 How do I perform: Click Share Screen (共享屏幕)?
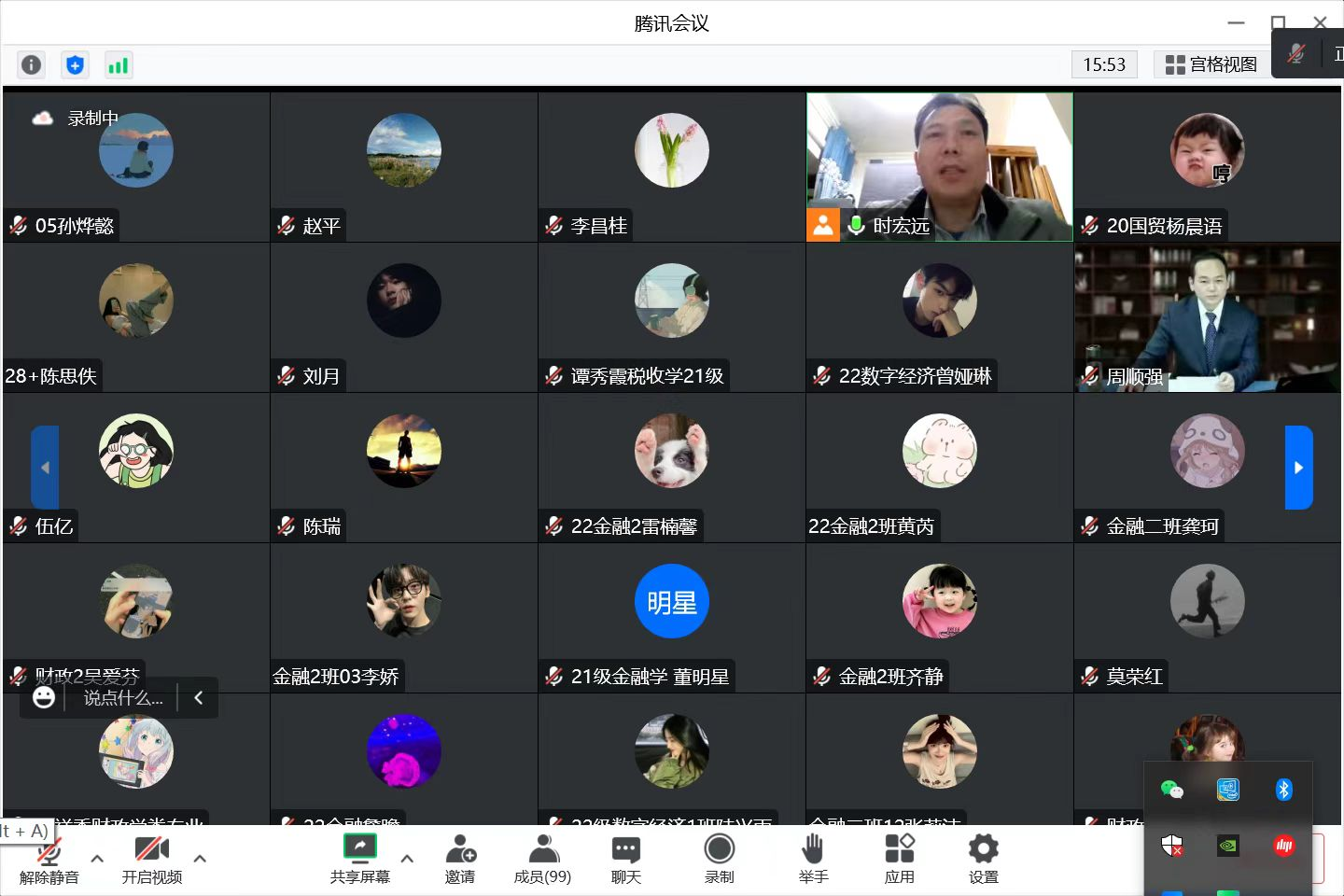coord(359,859)
